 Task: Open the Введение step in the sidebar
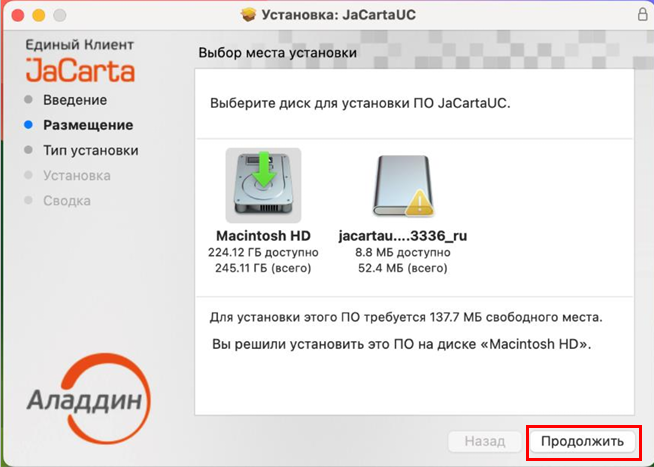[x=75, y=100]
